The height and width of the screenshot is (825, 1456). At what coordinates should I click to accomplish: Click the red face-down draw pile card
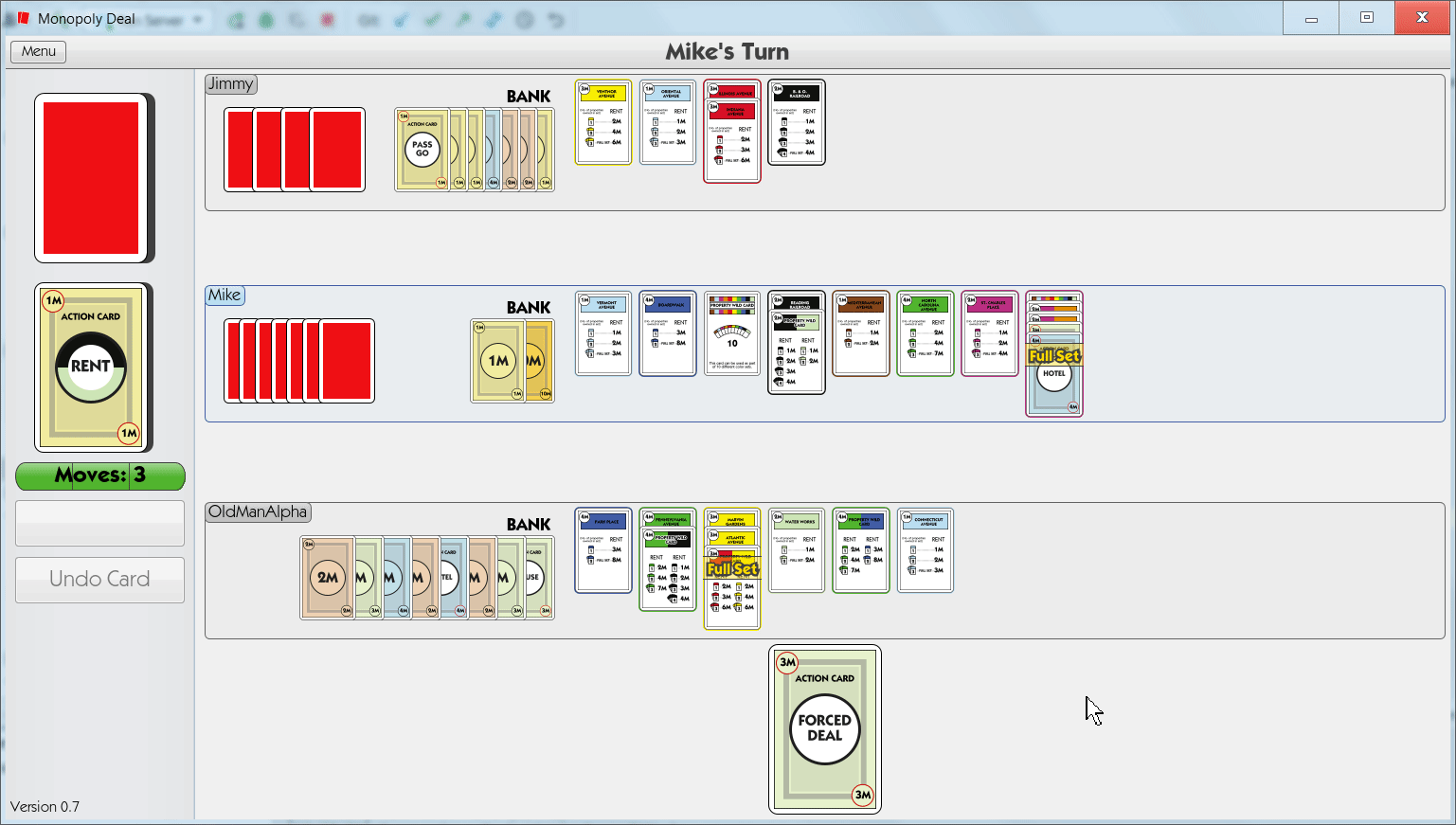pos(93,178)
